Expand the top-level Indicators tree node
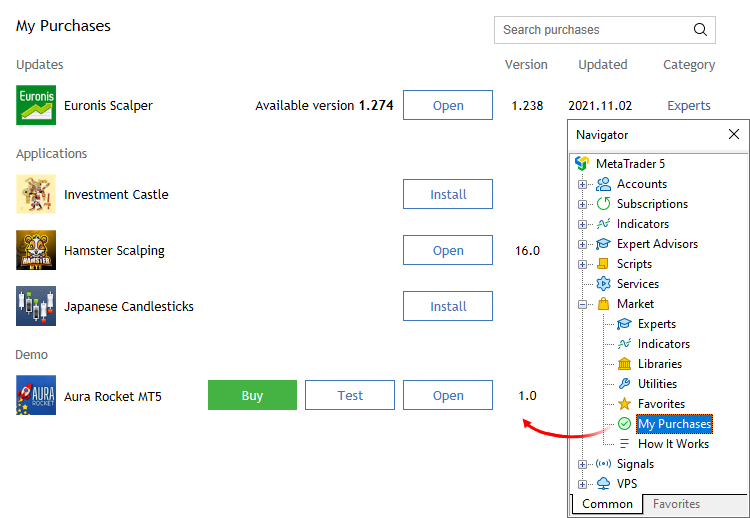The height and width of the screenshot is (518, 750). click(582, 224)
